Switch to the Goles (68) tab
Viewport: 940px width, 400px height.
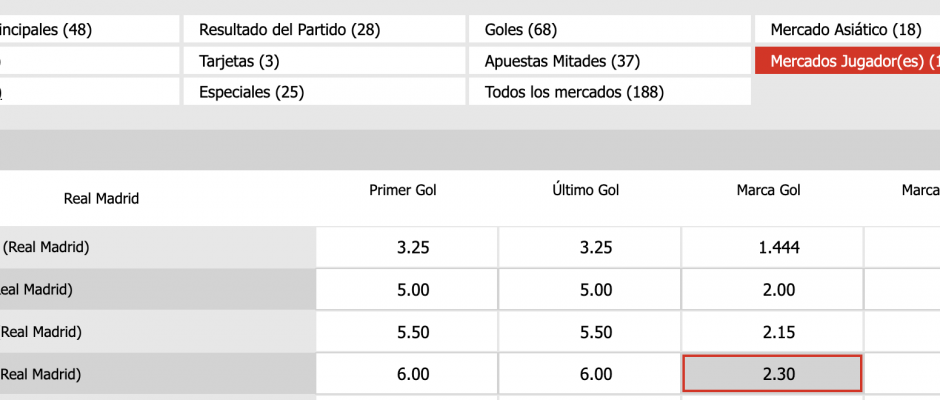point(609,30)
